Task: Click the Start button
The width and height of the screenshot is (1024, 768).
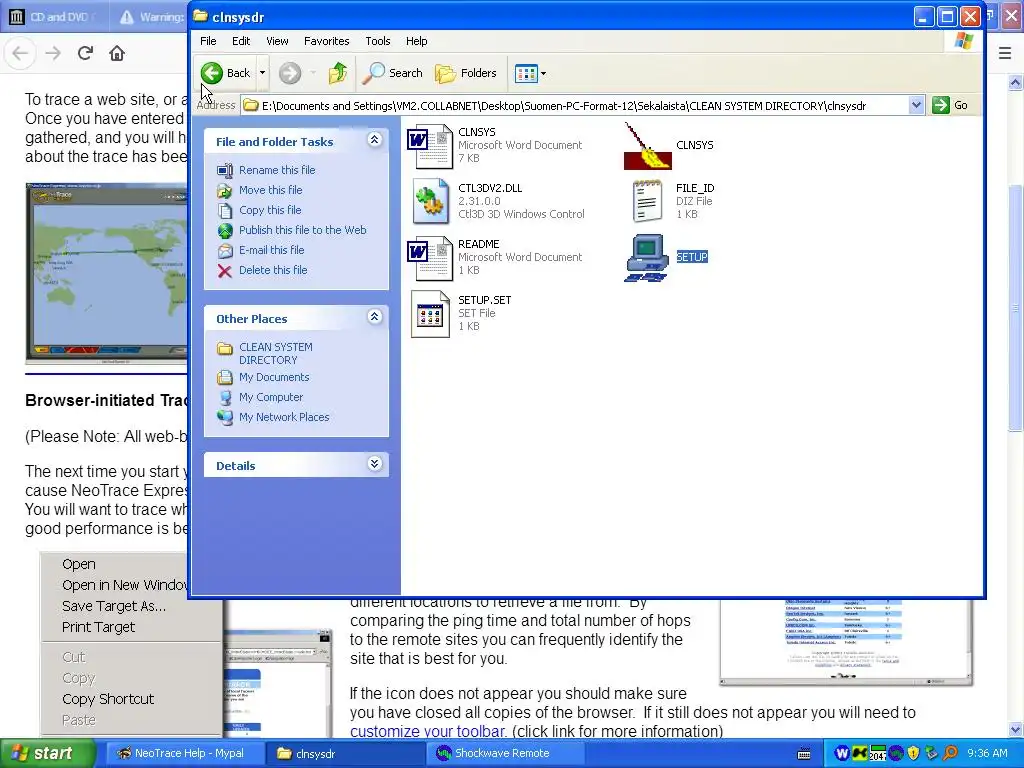Action: (48, 754)
